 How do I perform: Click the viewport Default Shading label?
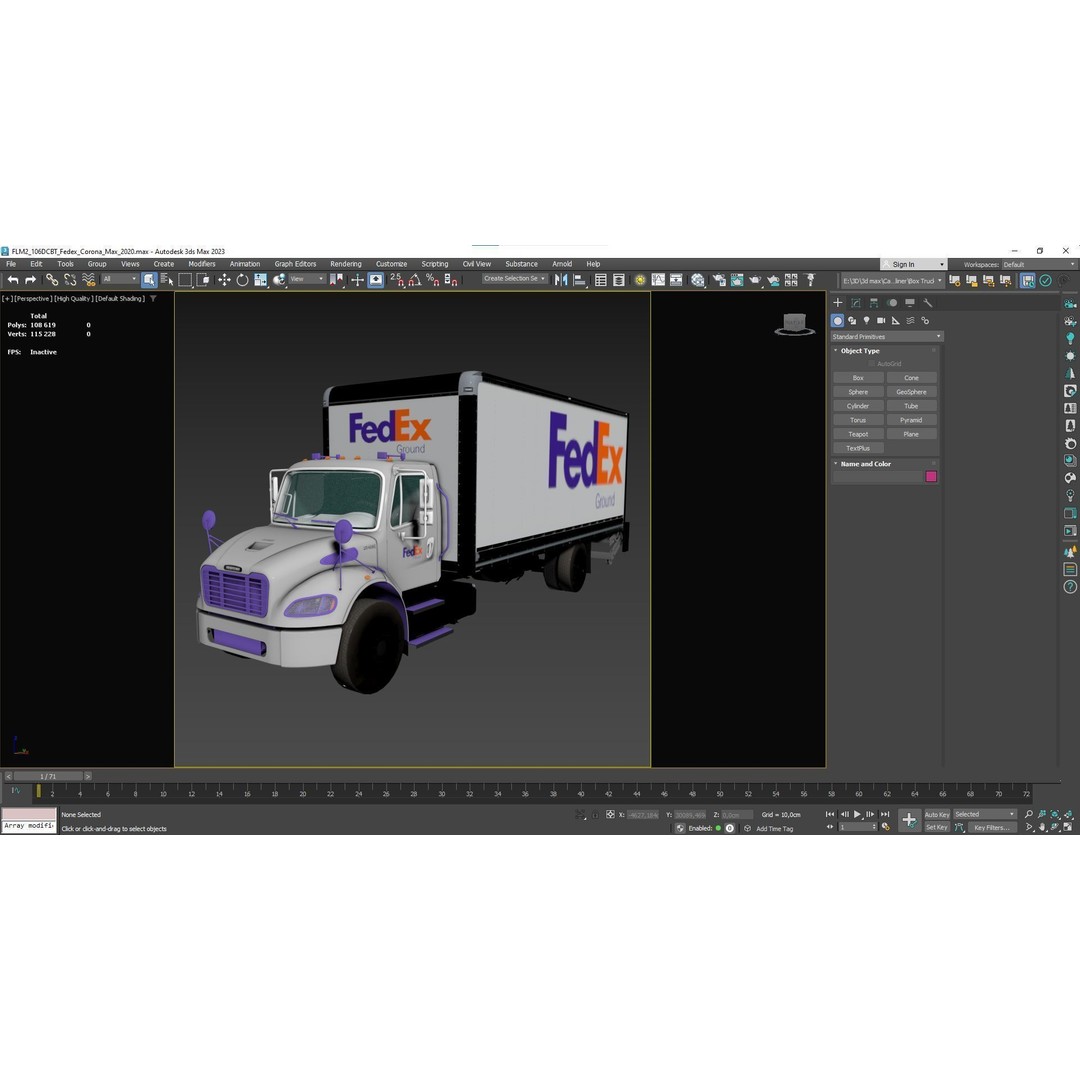click(x=121, y=299)
